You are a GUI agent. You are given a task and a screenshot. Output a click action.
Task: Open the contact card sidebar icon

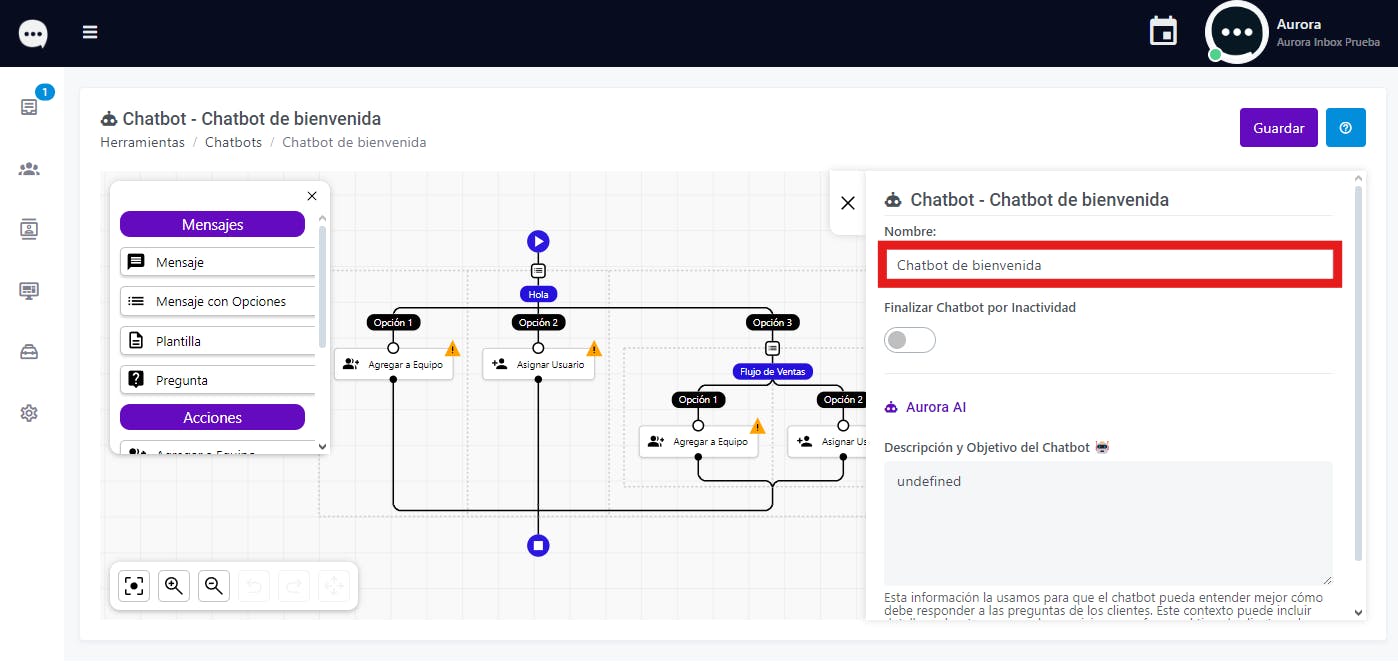point(29,229)
